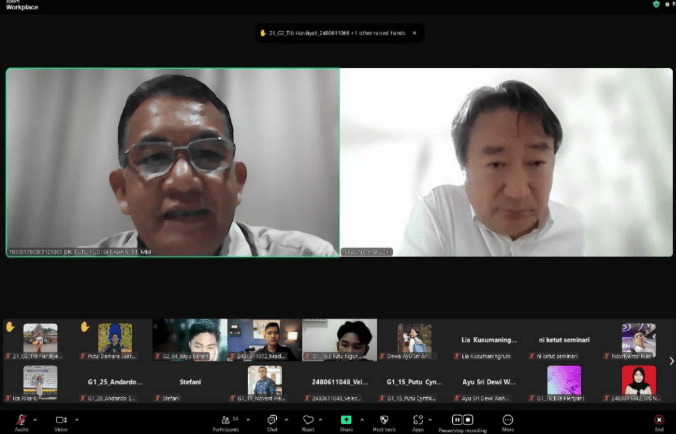Open the Participants panel
The image size is (676, 434).
coord(225,420)
